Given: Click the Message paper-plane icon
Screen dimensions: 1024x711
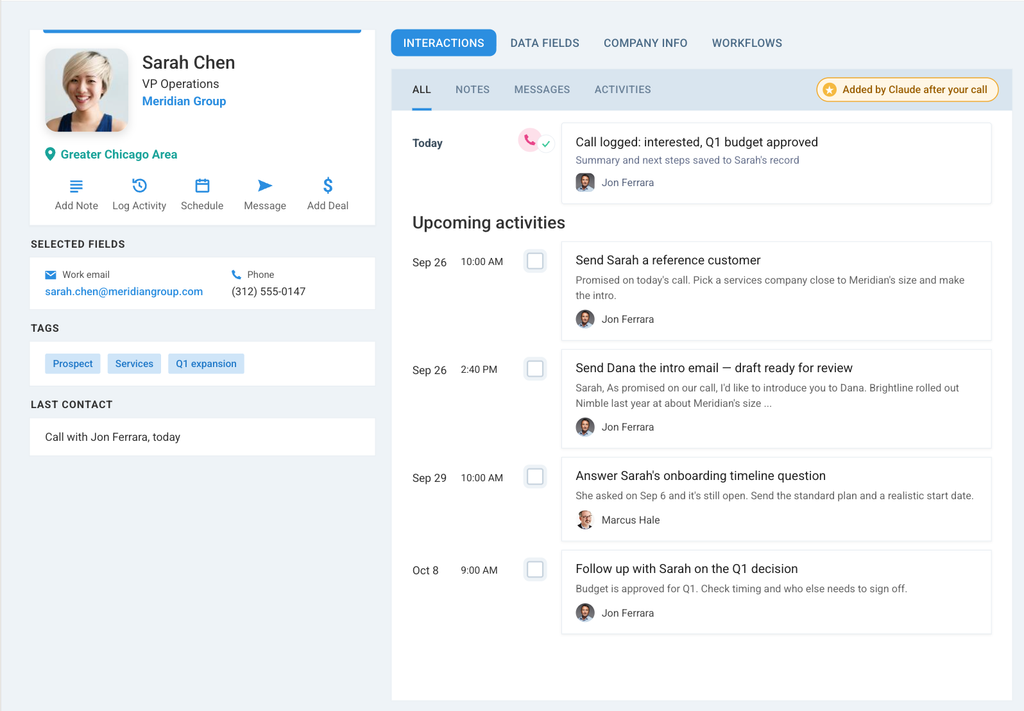Looking at the screenshot, I should (264, 185).
